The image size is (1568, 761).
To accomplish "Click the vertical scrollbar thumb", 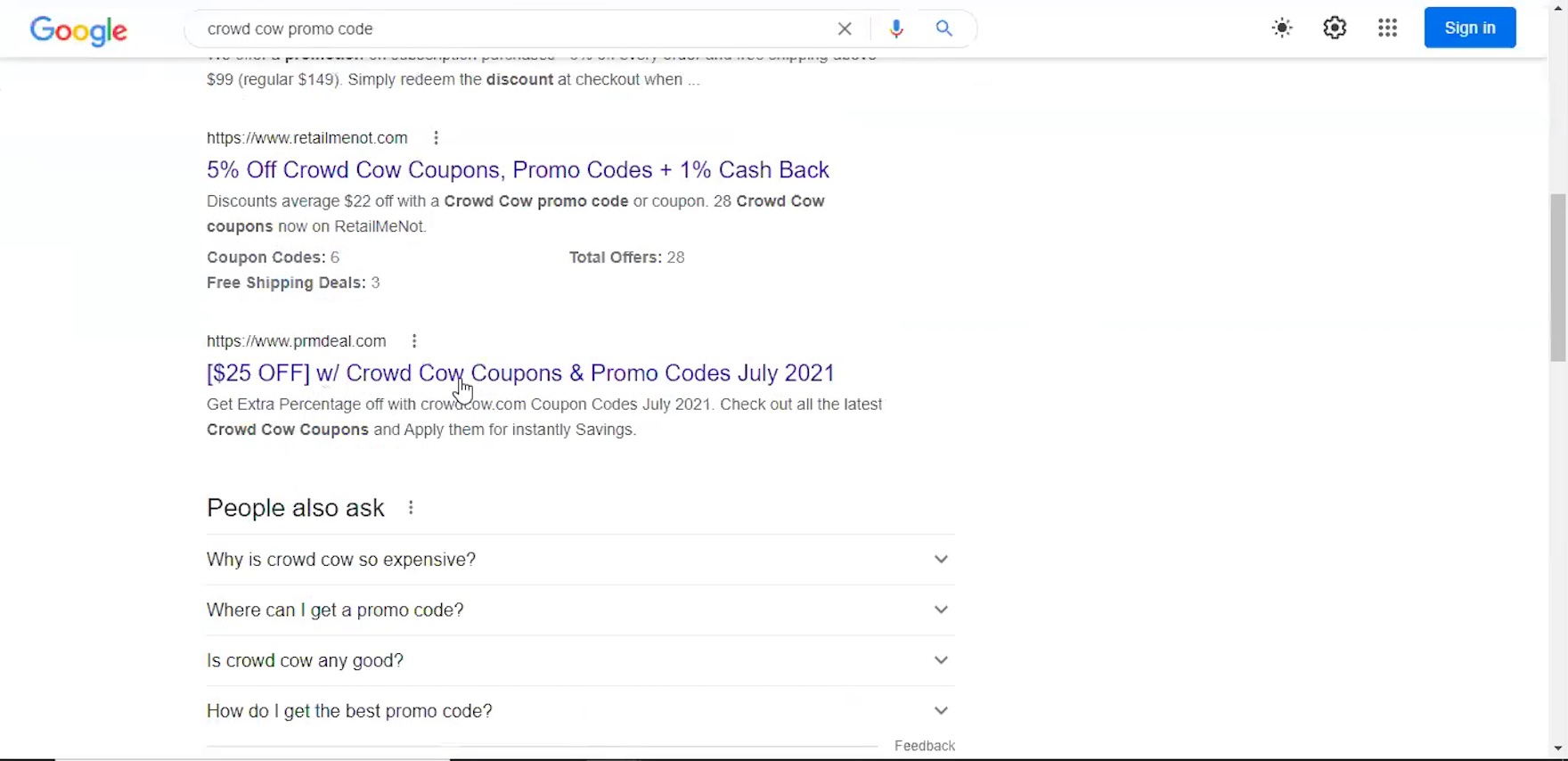I will (1557, 276).
